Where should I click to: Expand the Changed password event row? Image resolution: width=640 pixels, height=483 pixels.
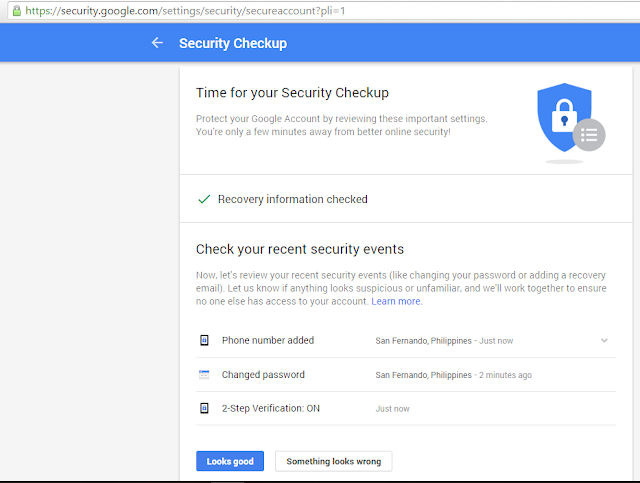(406, 375)
